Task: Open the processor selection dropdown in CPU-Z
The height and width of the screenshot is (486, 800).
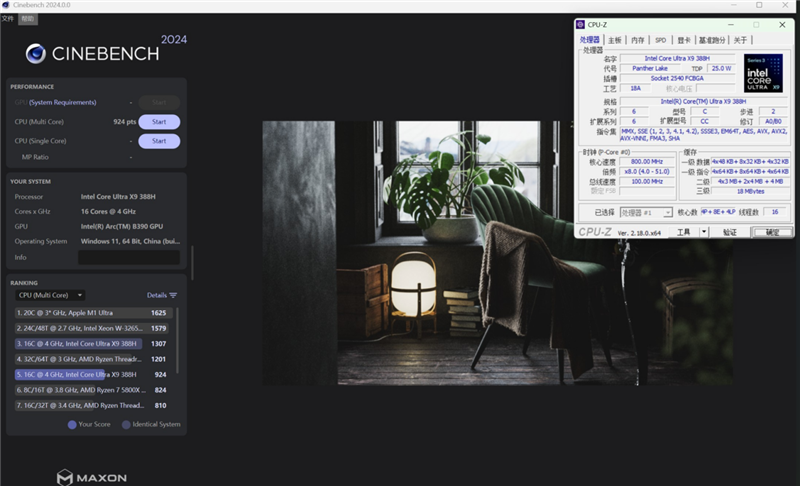Action: click(x=646, y=212)
